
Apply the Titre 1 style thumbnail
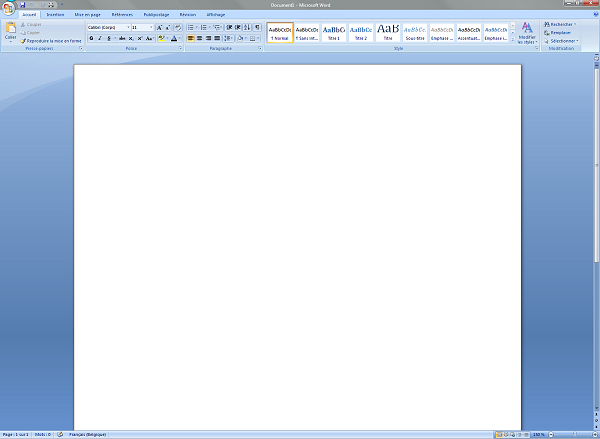[333, 32]
